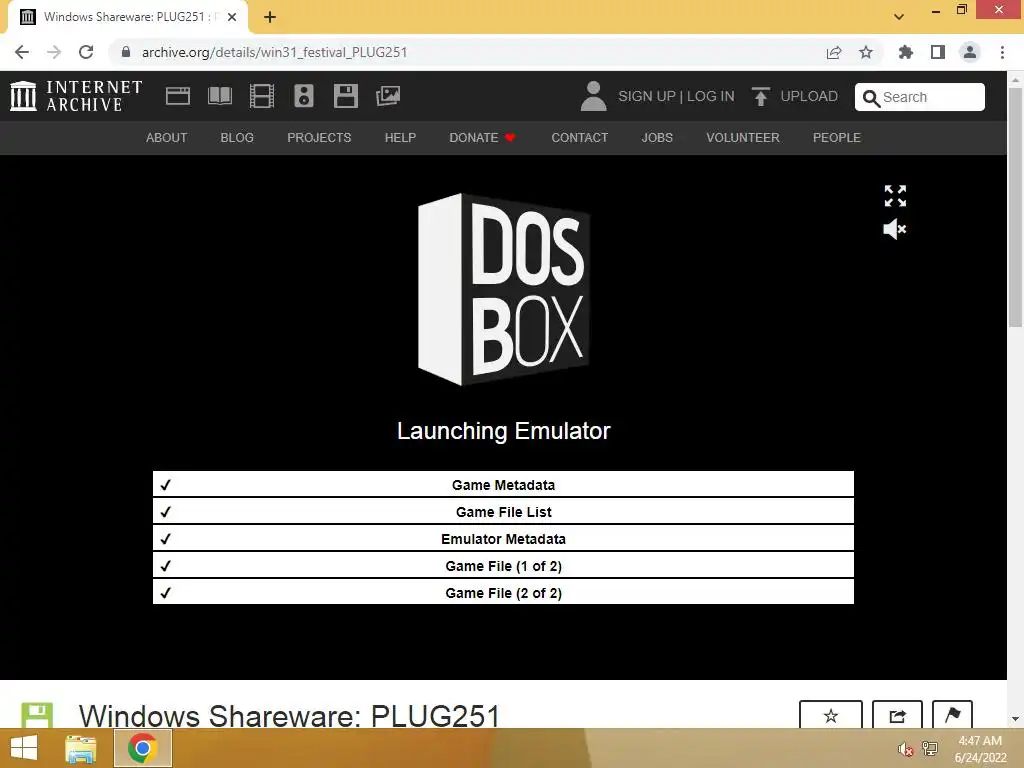Flag this item with flag button

coord(952,716)
